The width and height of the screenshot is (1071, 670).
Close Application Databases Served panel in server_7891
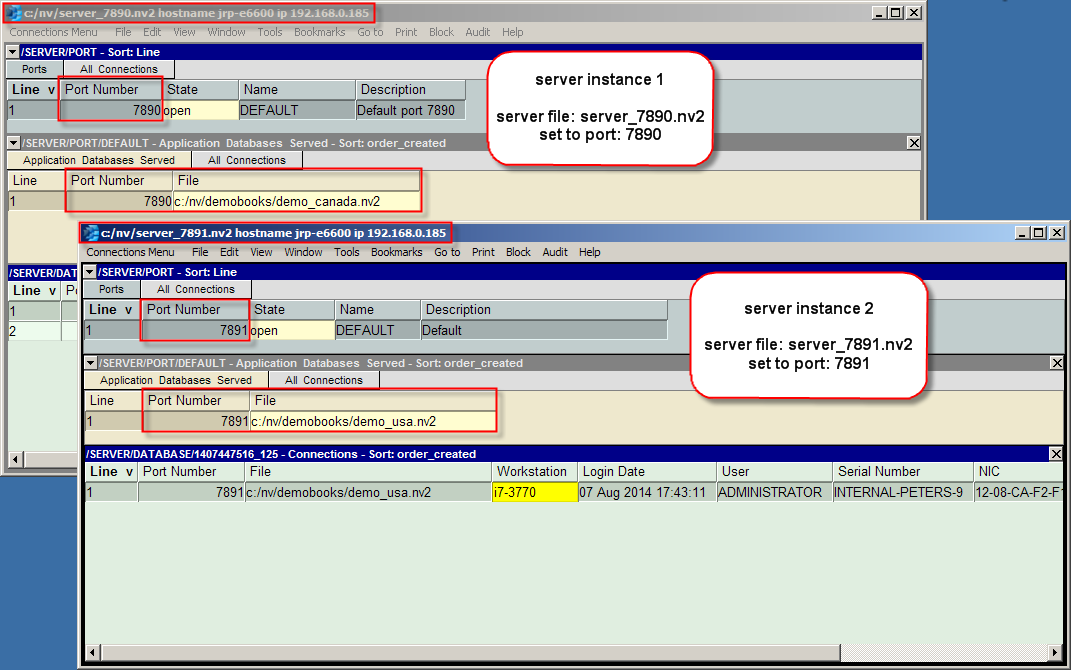click(1055, 363)
